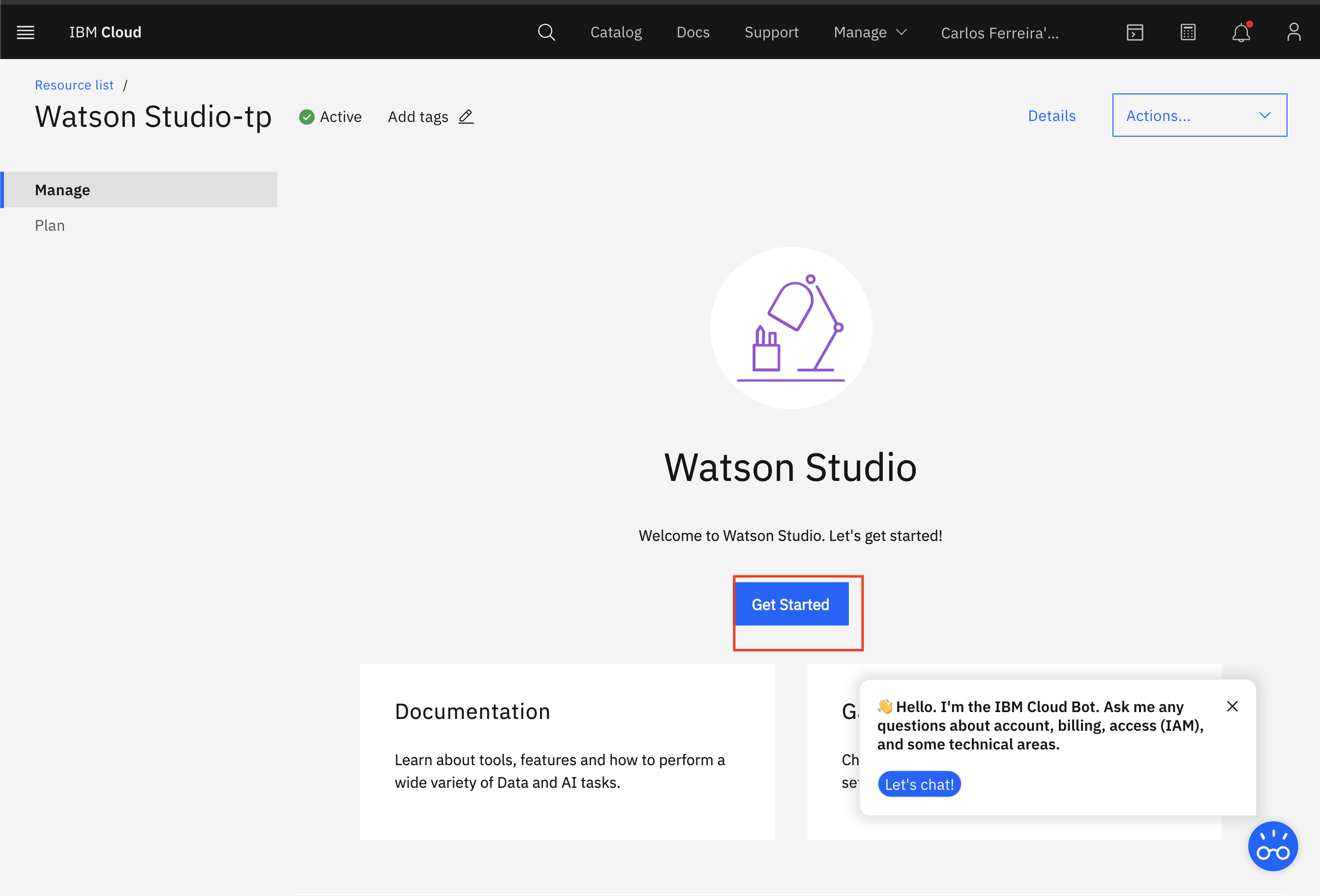
Task: Click the green Active status icon
Action: coord(307,117)
